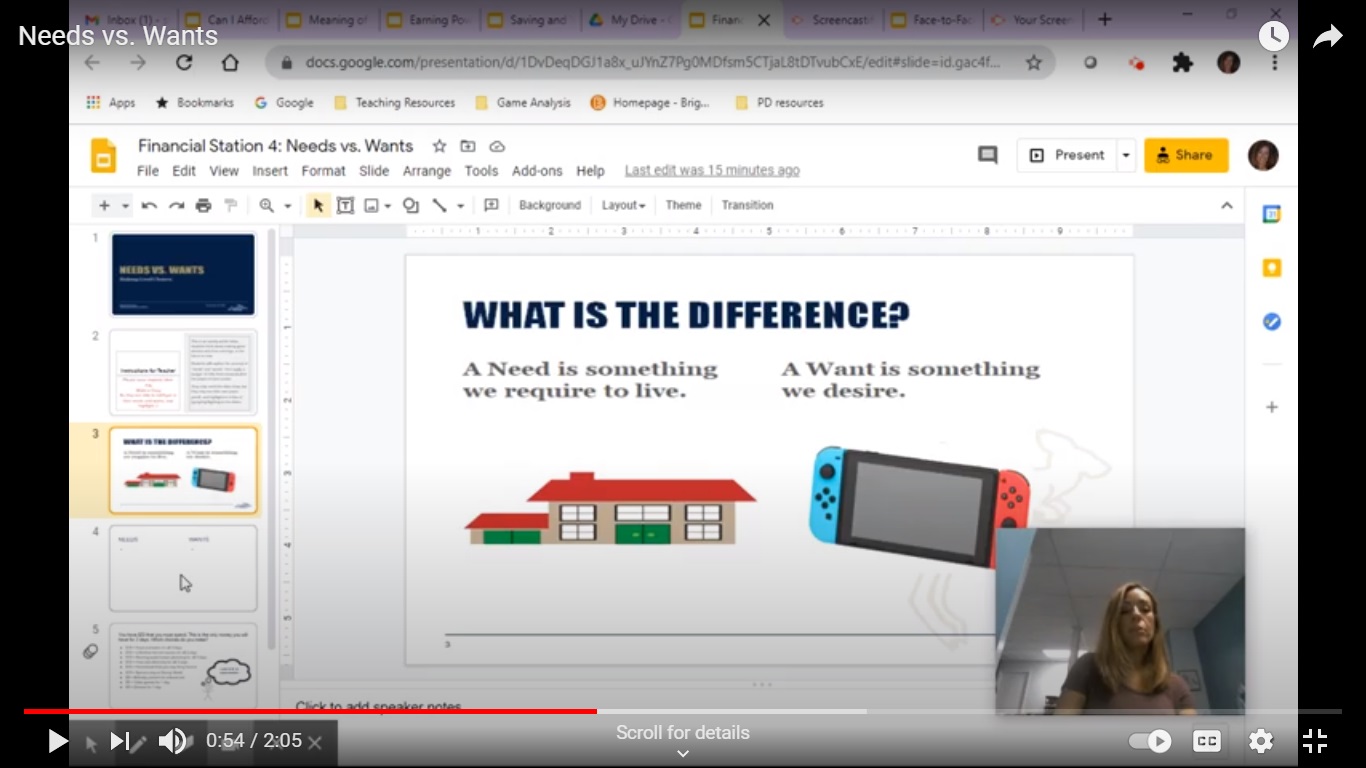1366x768 pixels.
Task: Open the Format menu
Action: coord(323,171)
